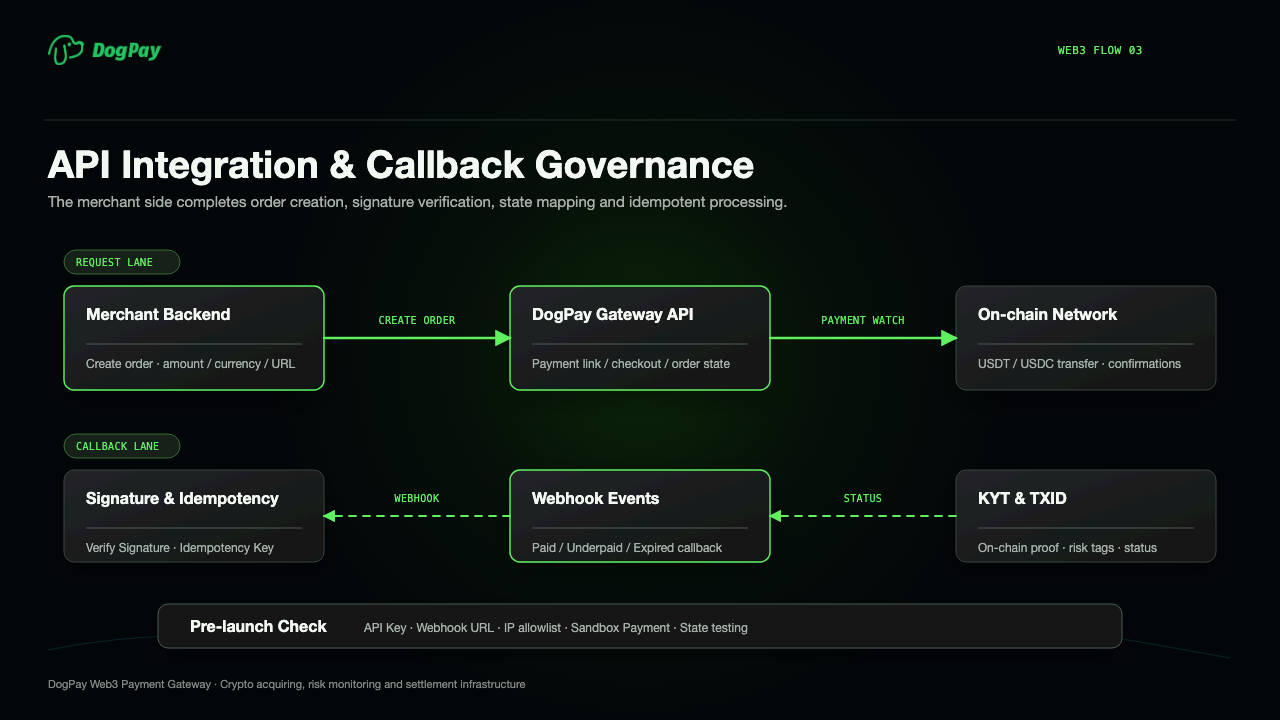Click 'Create order · amount / currency / URL' text
1280x720 pixels.
click(x=191, y=364)
